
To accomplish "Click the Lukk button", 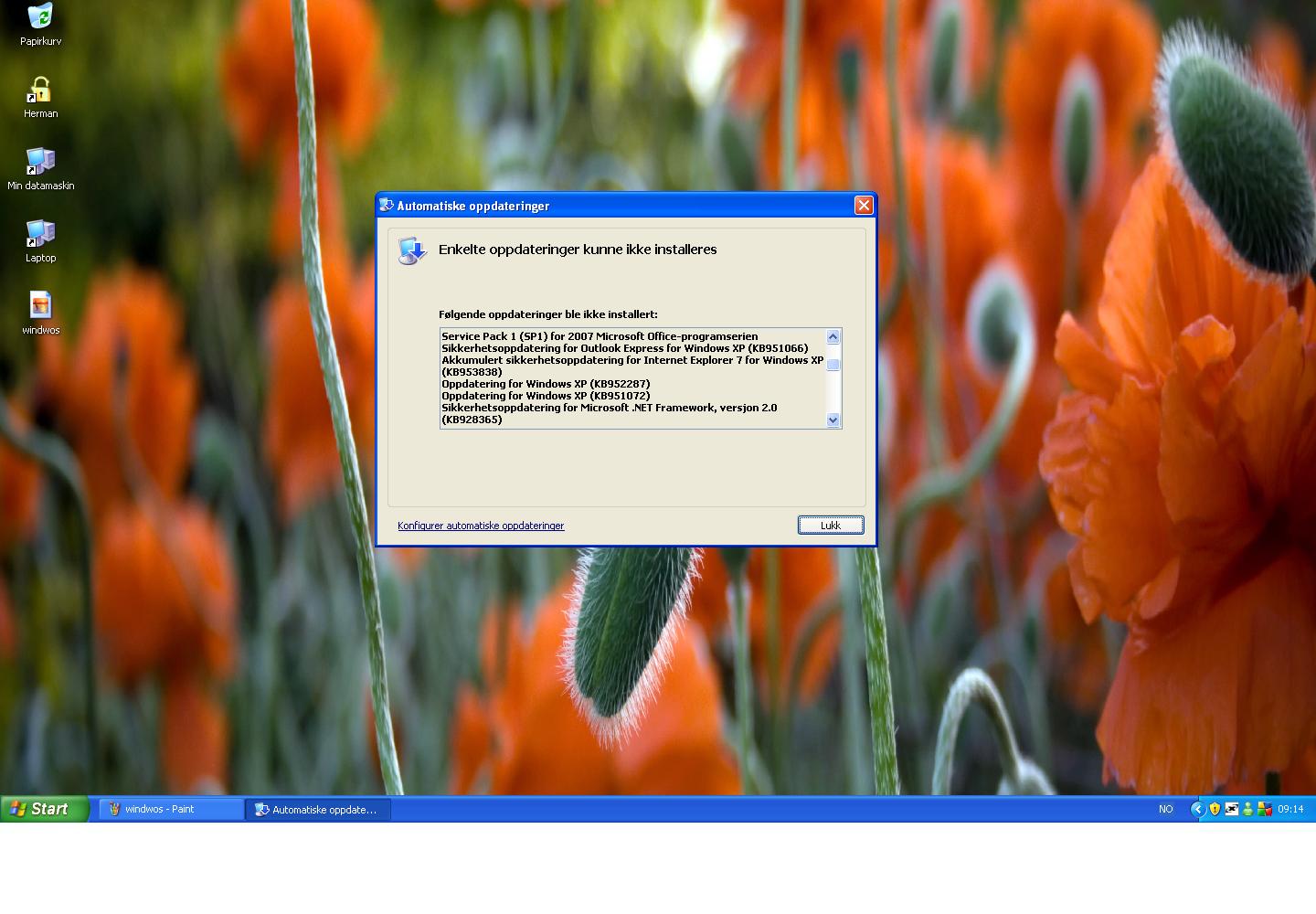I will 831,526.
